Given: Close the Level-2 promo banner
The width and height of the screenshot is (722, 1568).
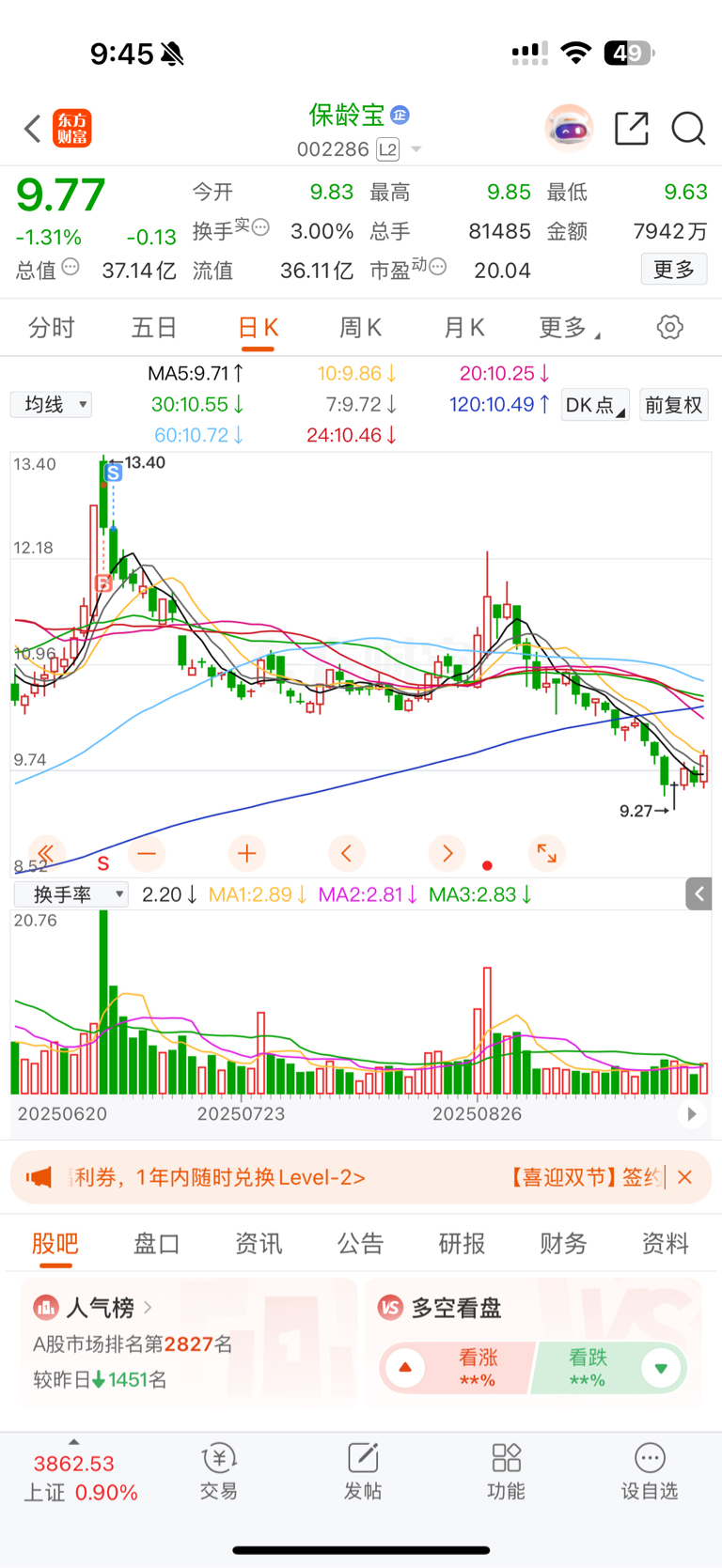Looking at the screenshot, I should pyautogui.click(x=685, y=1177).
